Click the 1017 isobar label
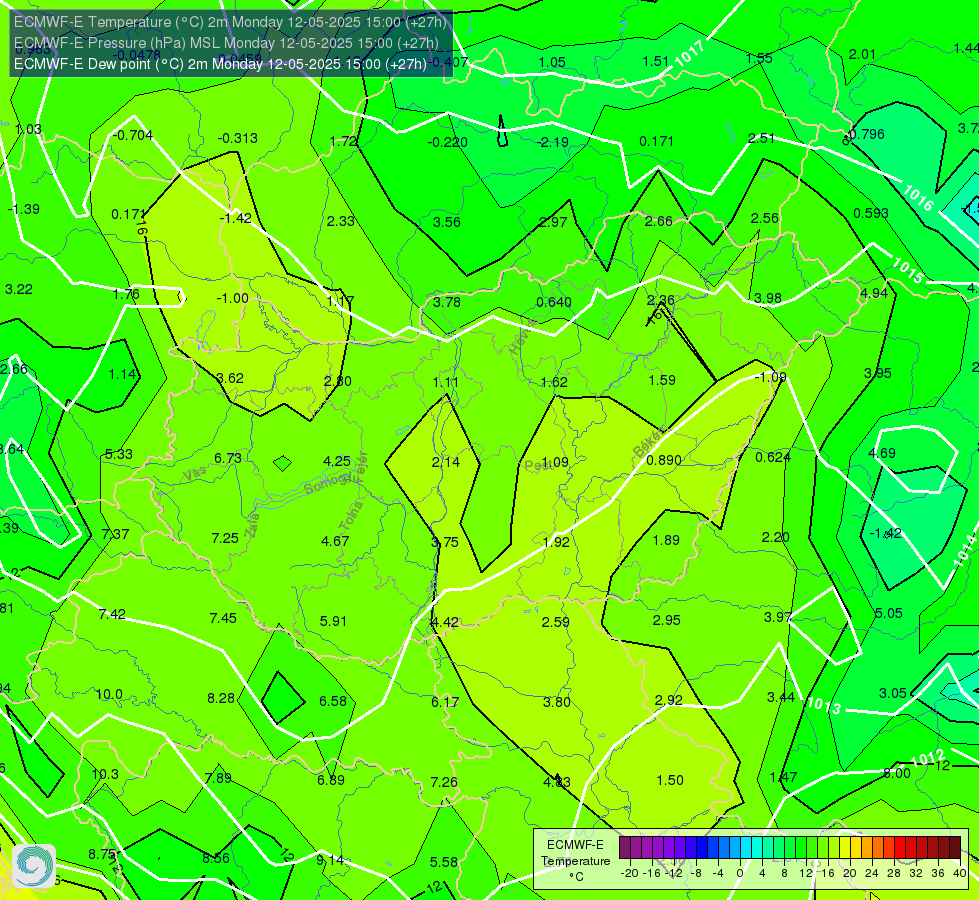 click(691, 52)
